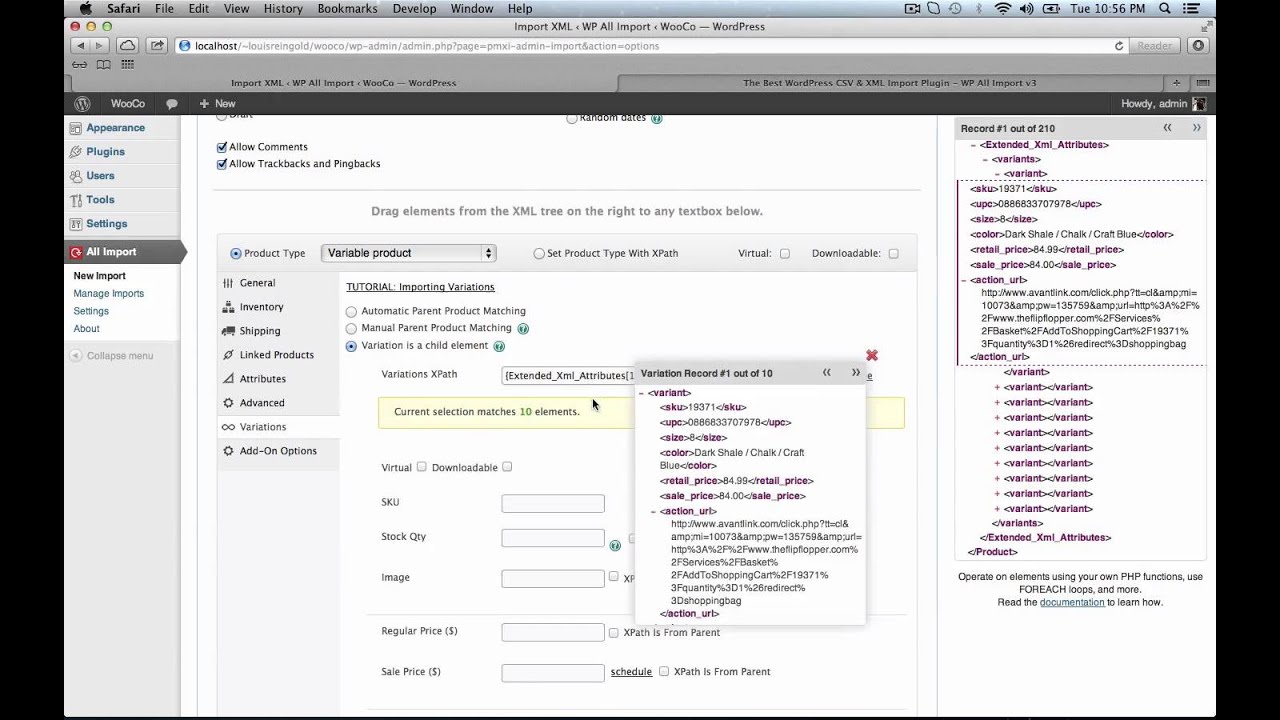Open the General product tab
This screenshot has width=1280, height=720.
(257, 283)
